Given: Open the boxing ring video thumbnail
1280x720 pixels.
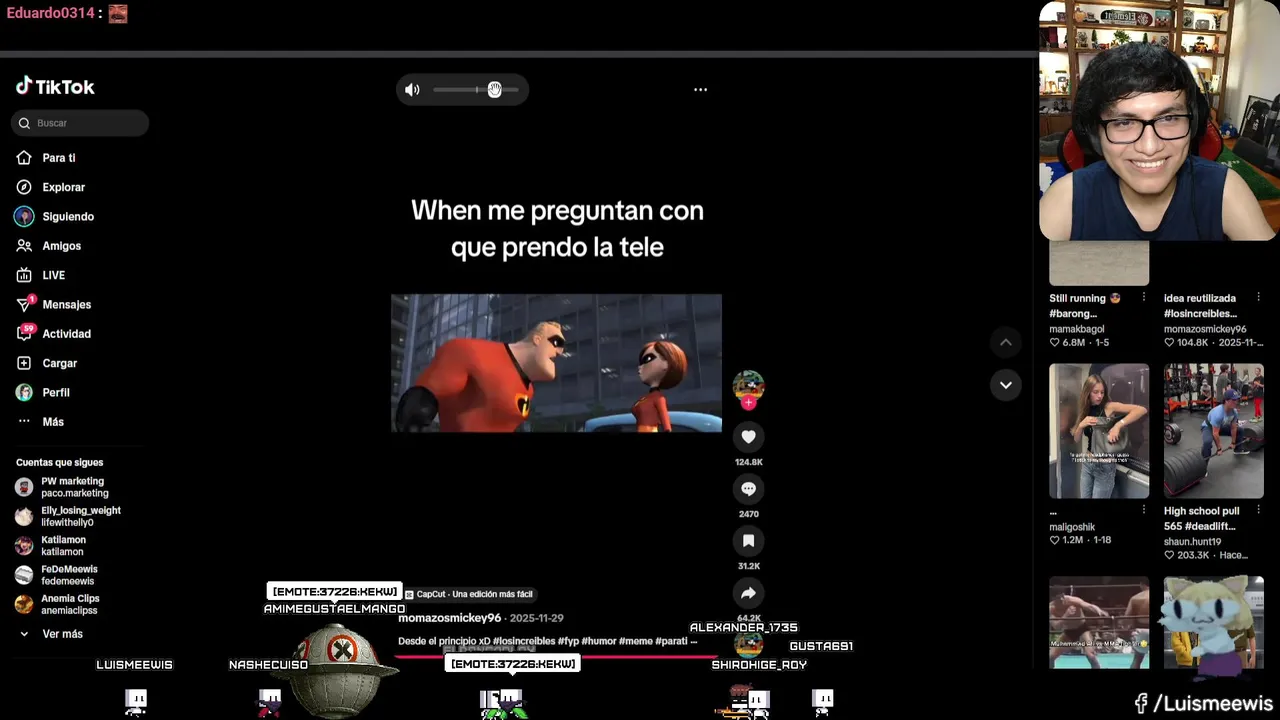Looking at the screenshot, I should click(x=1099, y=622).
